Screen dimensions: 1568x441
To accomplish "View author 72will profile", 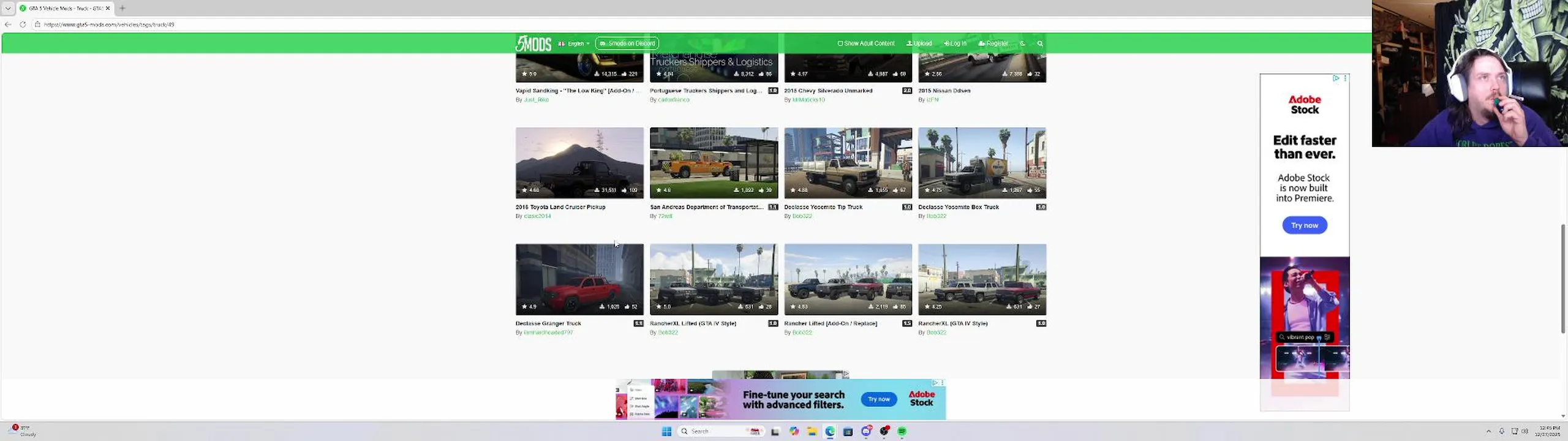I will click(665, 216).
